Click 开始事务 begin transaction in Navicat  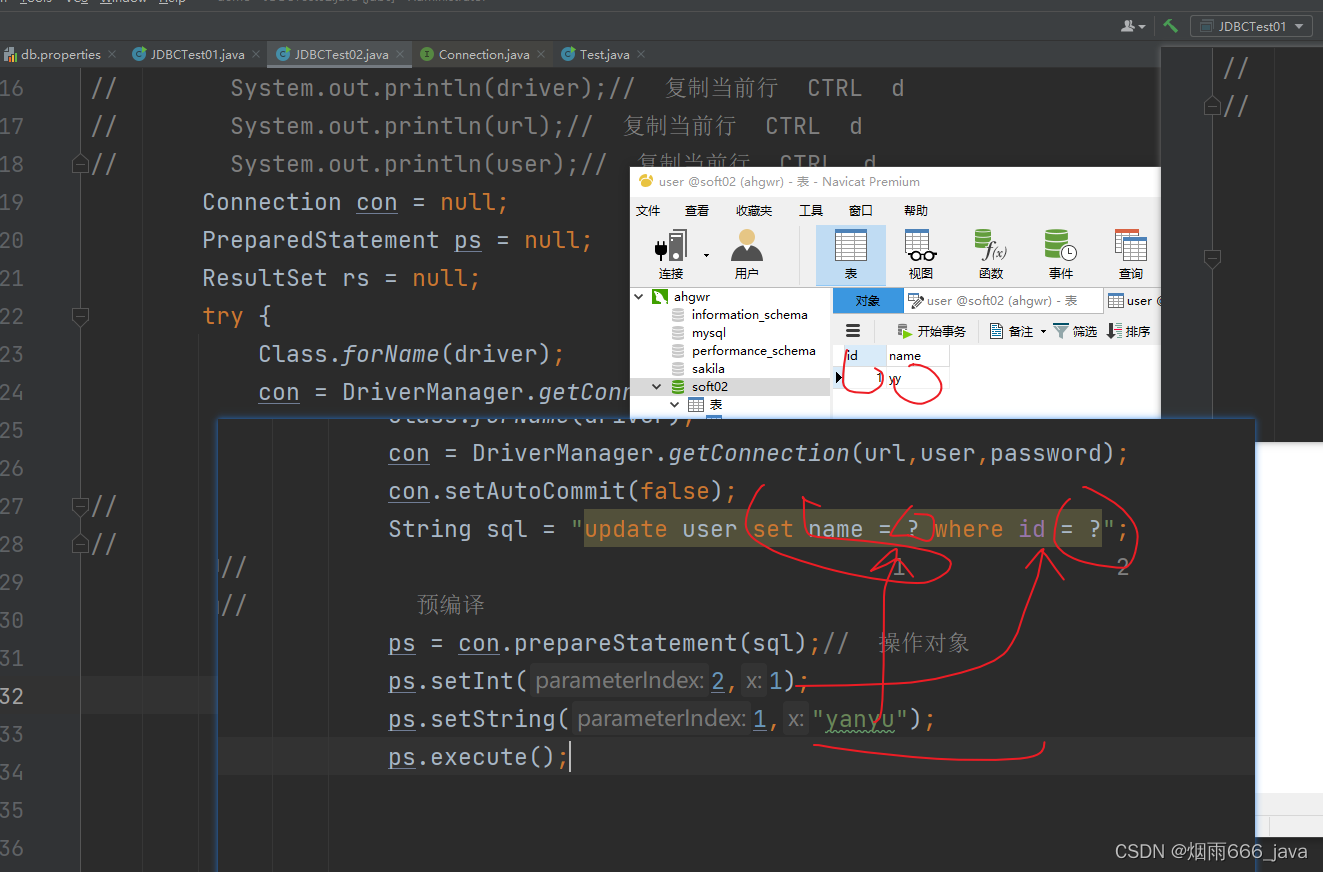(931, 331)
